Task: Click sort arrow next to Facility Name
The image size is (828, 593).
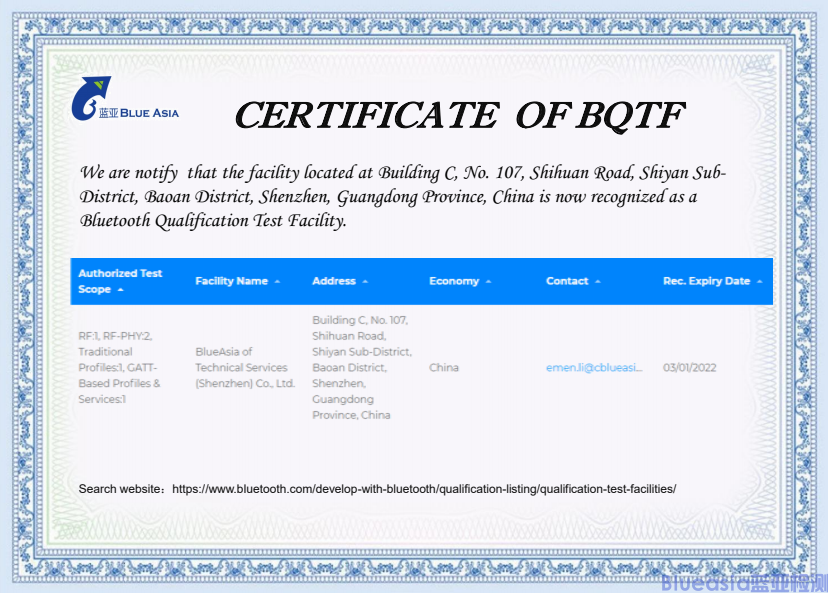Action: coord(277,282)
